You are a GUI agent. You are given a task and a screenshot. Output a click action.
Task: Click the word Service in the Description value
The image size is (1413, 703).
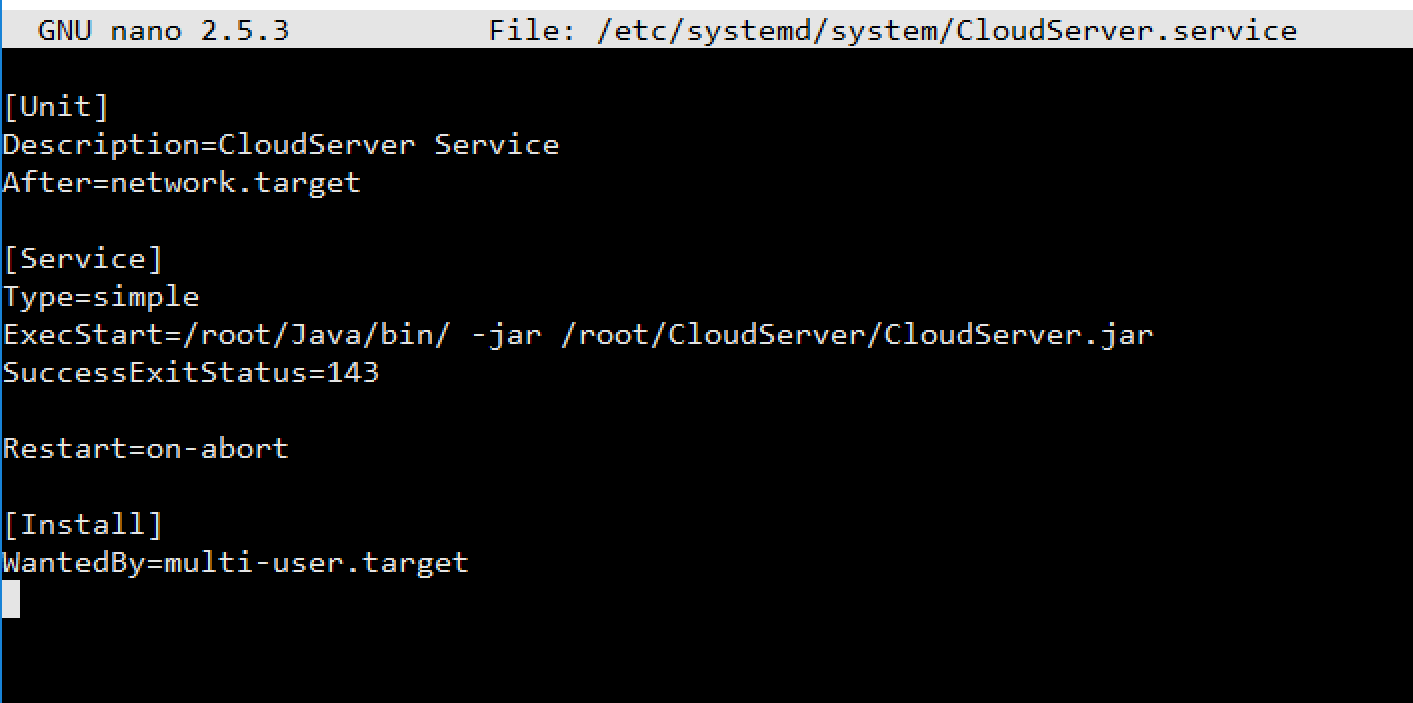pos(496,145)
